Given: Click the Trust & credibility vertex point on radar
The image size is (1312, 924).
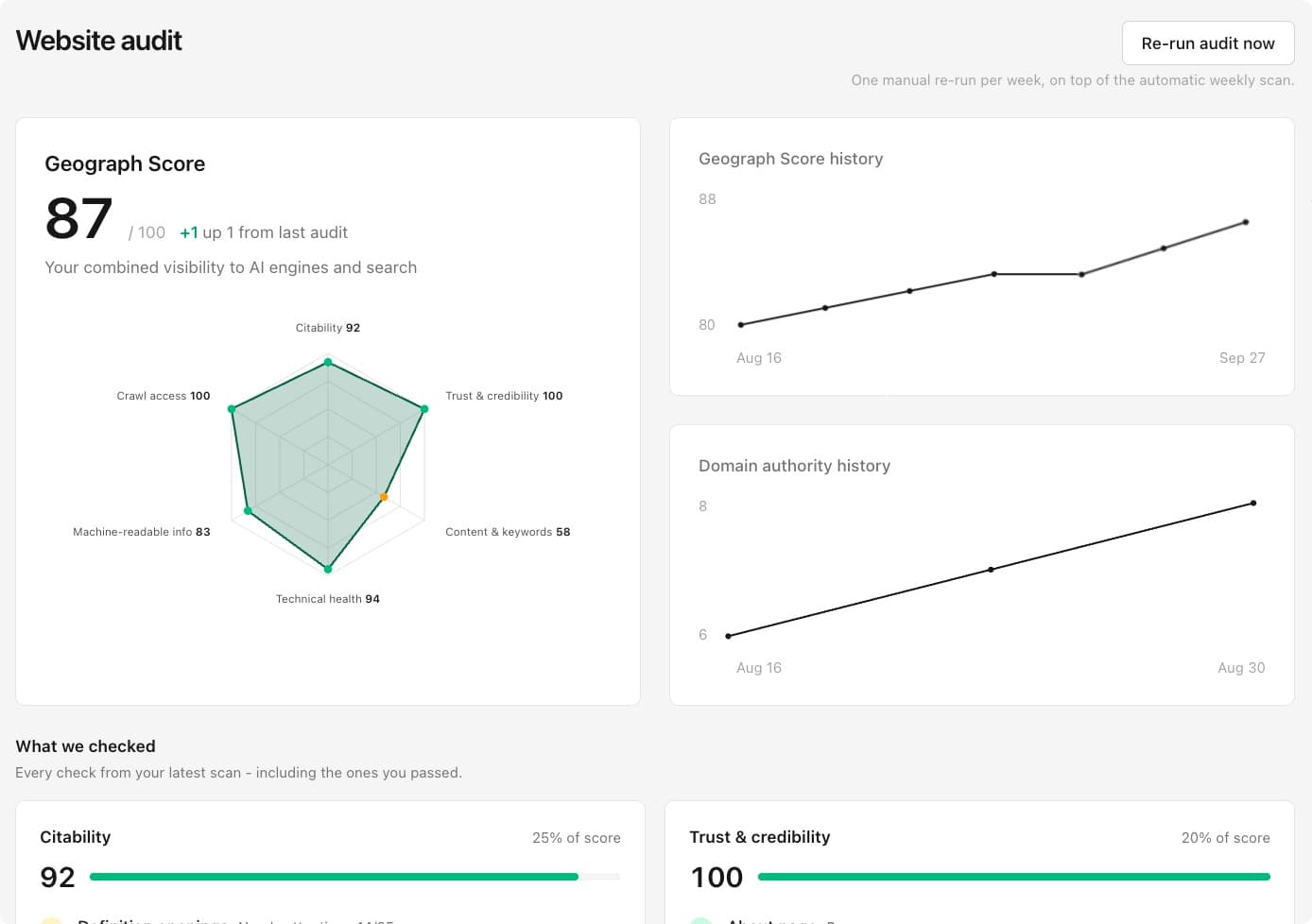Looking at the screenshot, I should (424, 409).
